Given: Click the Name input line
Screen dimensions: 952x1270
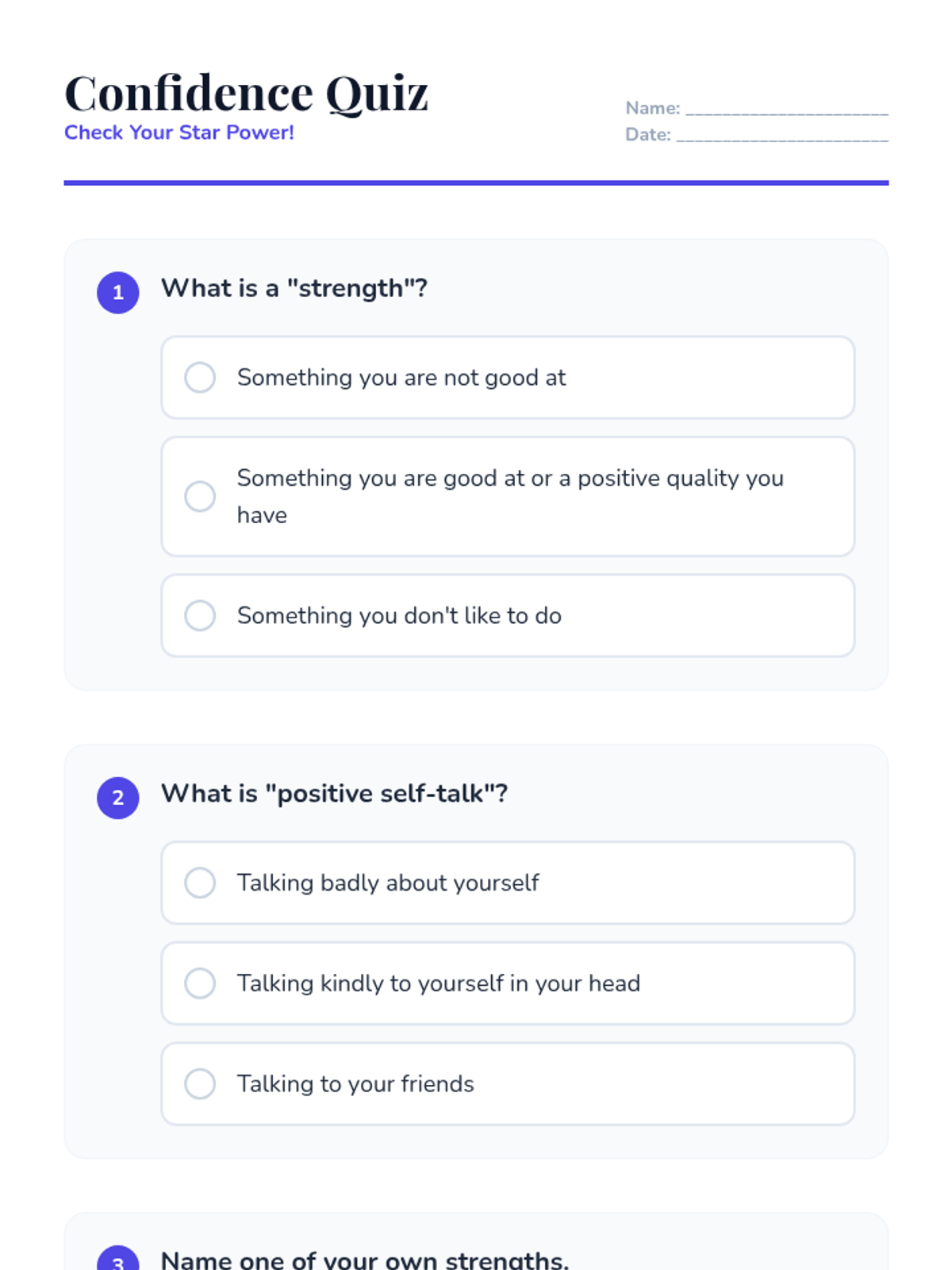Looking at the screenshot, I should (786, 110).
